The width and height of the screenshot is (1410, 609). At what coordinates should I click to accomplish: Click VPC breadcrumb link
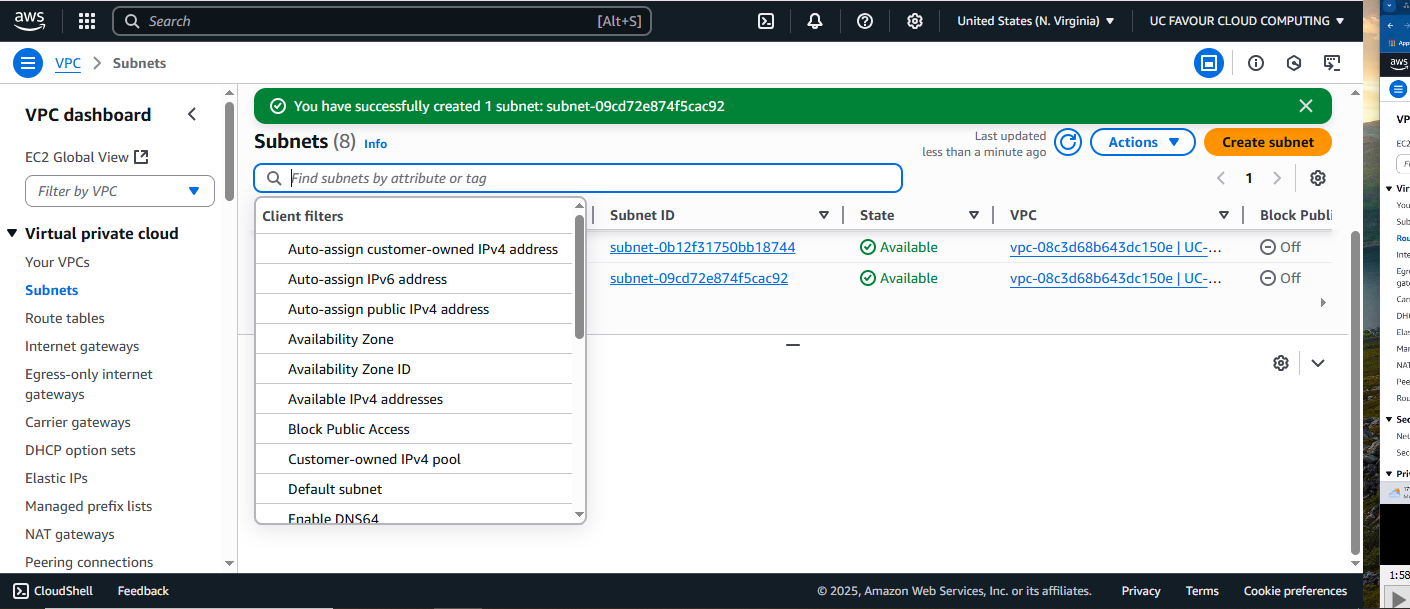tap(68, 63)
